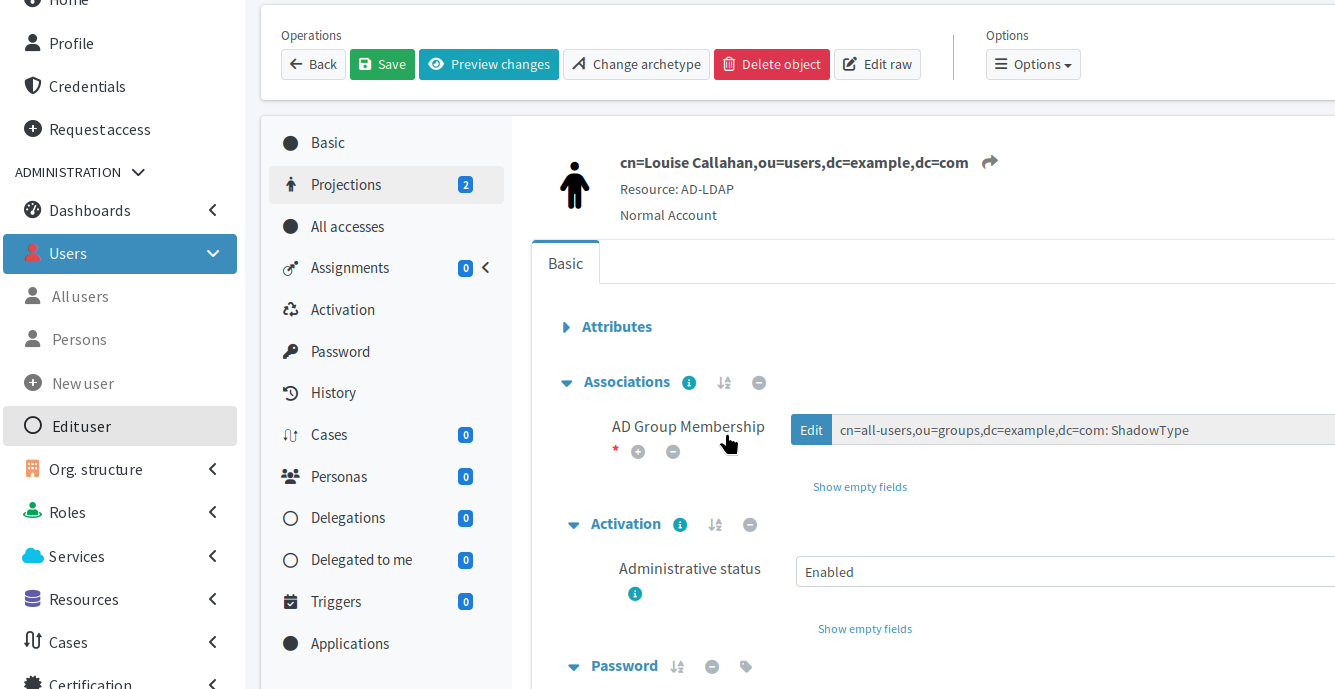Switch to the Basic tab

pos(565,263)
